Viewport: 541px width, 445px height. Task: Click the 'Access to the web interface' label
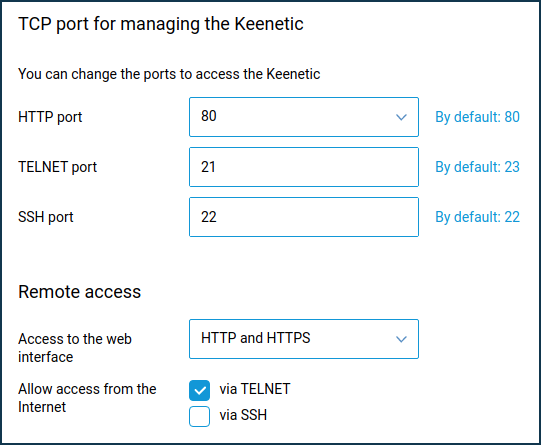(75, 348)
